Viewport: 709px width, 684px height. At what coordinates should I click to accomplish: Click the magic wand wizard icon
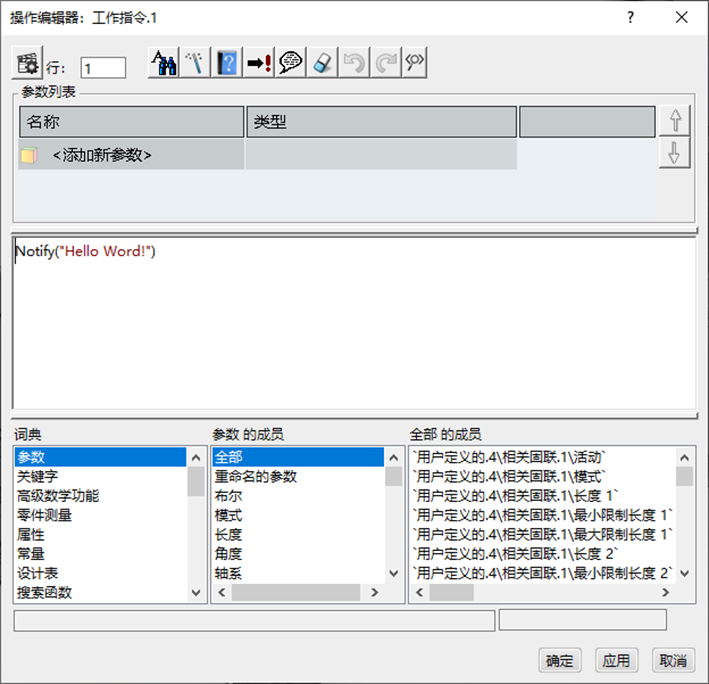195,62
